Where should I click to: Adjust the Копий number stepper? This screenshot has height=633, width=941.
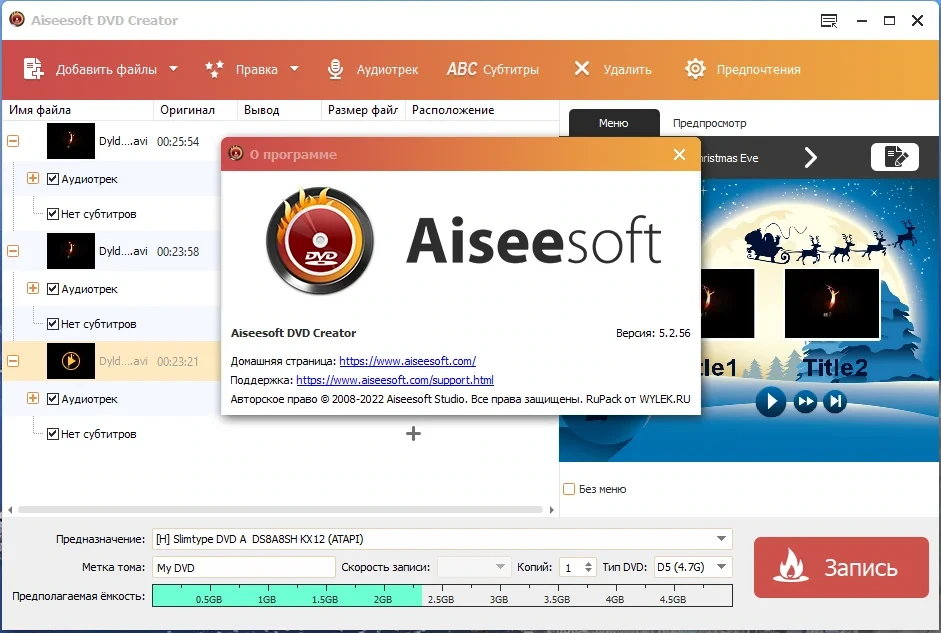click(588, 567)
